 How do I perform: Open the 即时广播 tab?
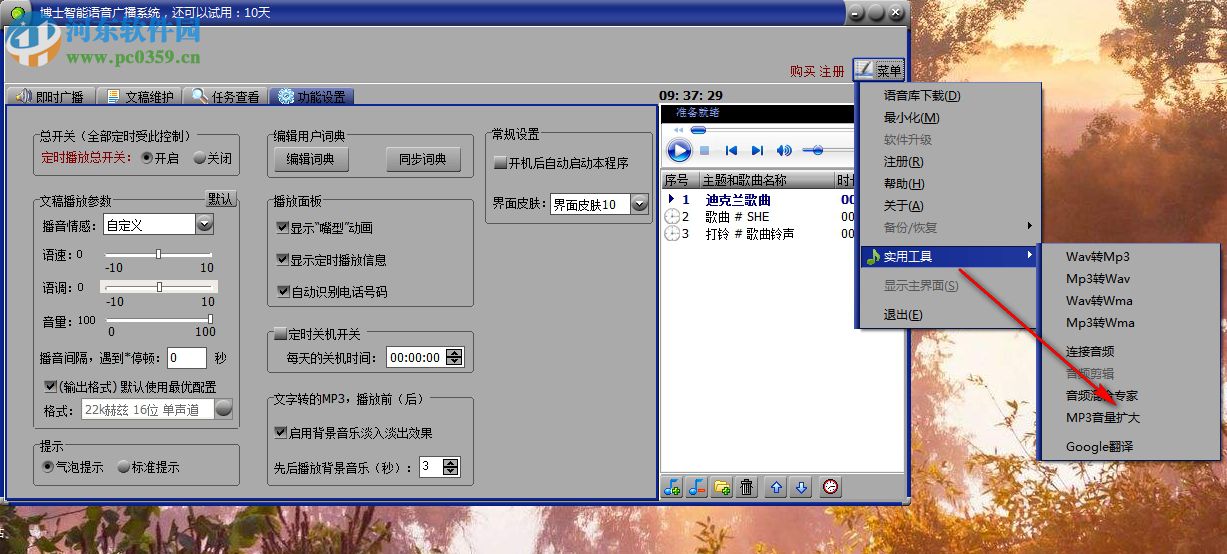(50, 97)
